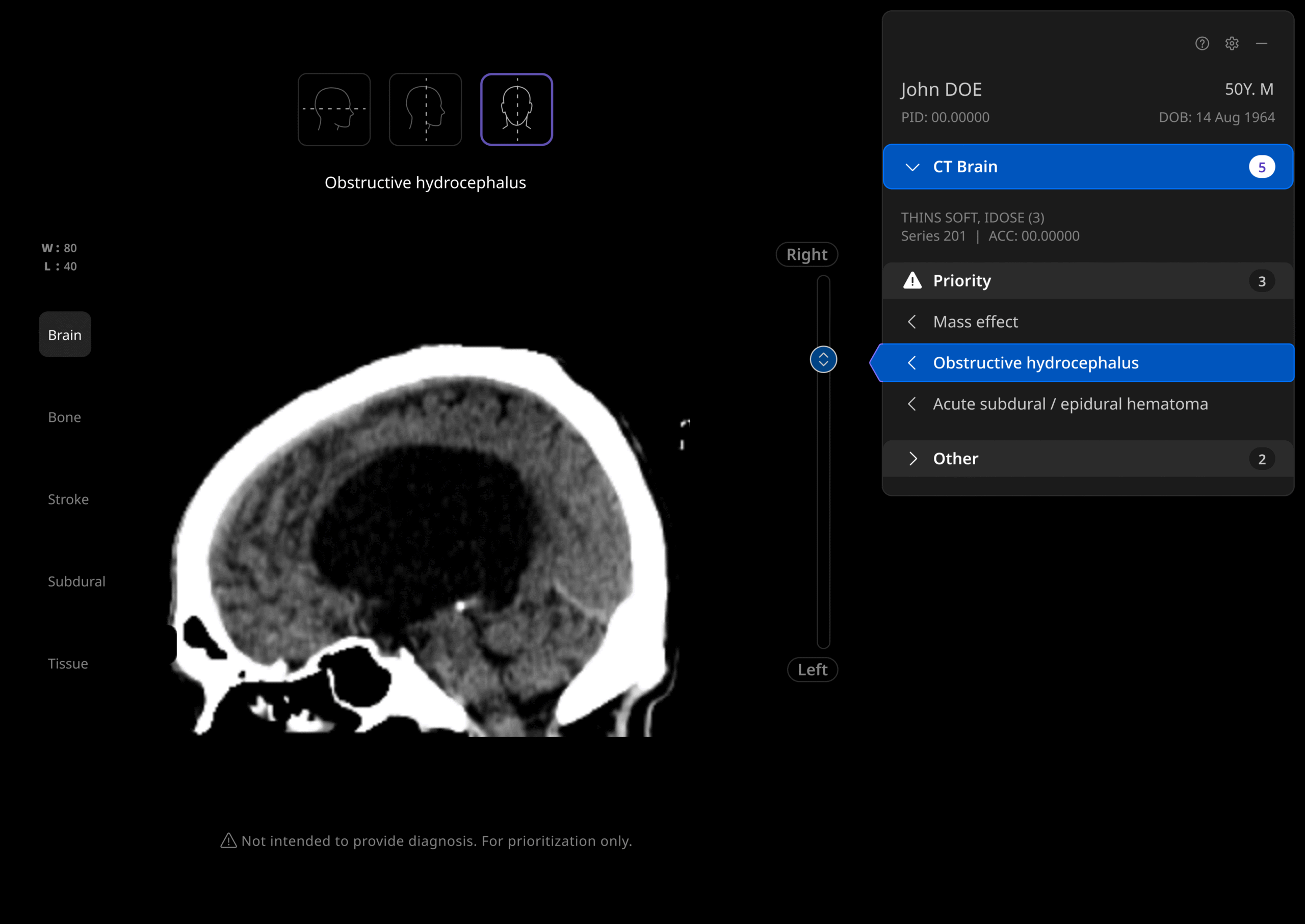1305x924 pixels.
Task: Switch to Bone window preset
Action: [x=64, y=417]
